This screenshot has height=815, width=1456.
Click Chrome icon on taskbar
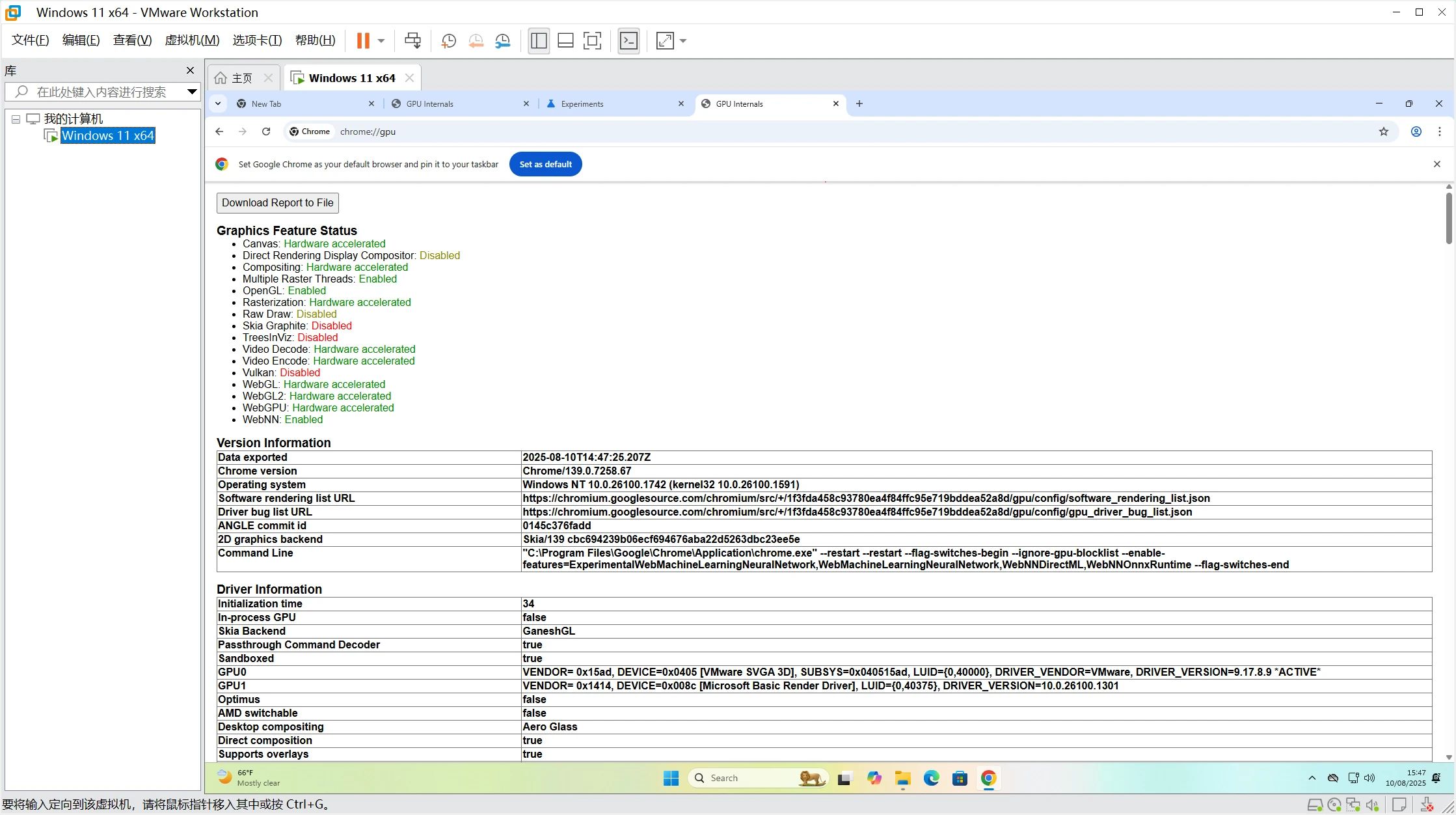point(988,778)
